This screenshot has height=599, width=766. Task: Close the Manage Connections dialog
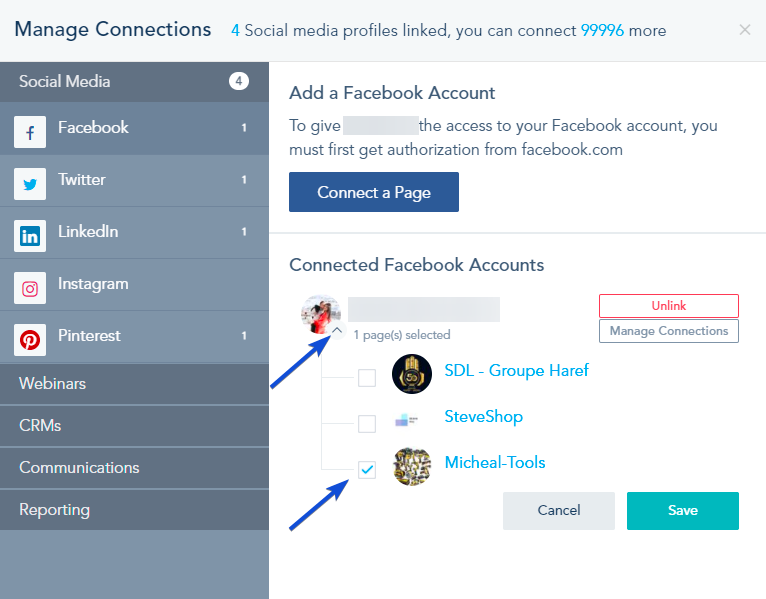(745, 30)
